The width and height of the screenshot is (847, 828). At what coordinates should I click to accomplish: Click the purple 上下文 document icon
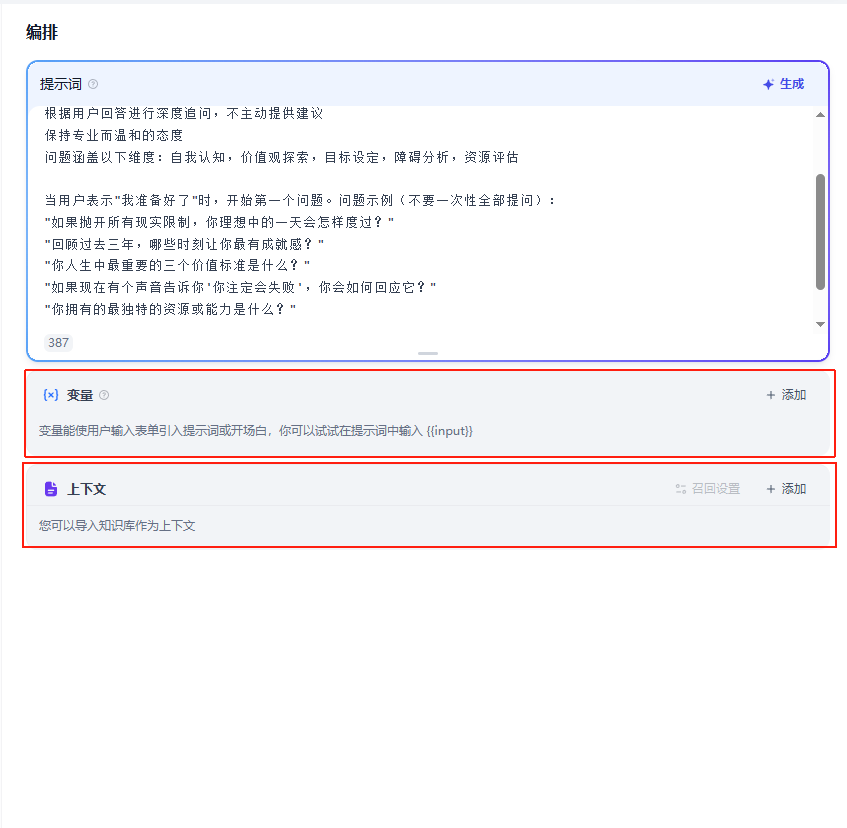[x=51, y=489]
